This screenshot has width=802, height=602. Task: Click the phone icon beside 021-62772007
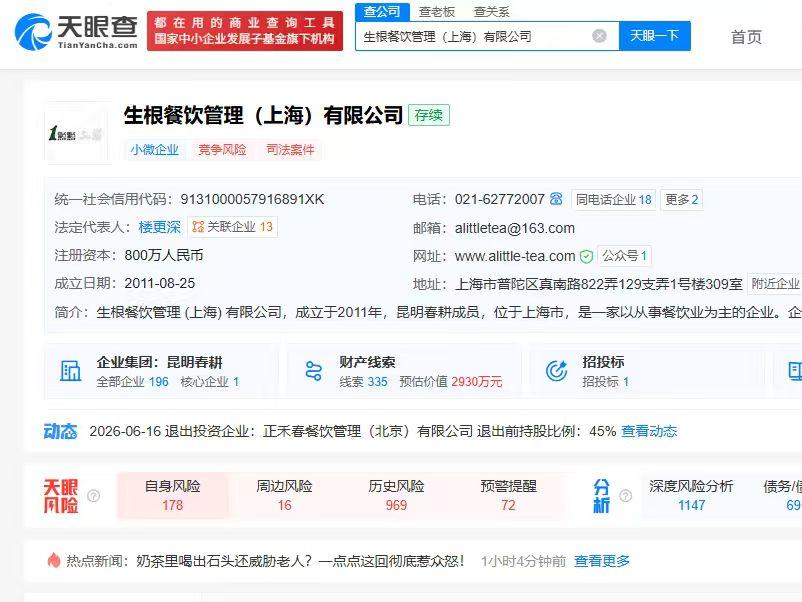(x=556, y=199)
